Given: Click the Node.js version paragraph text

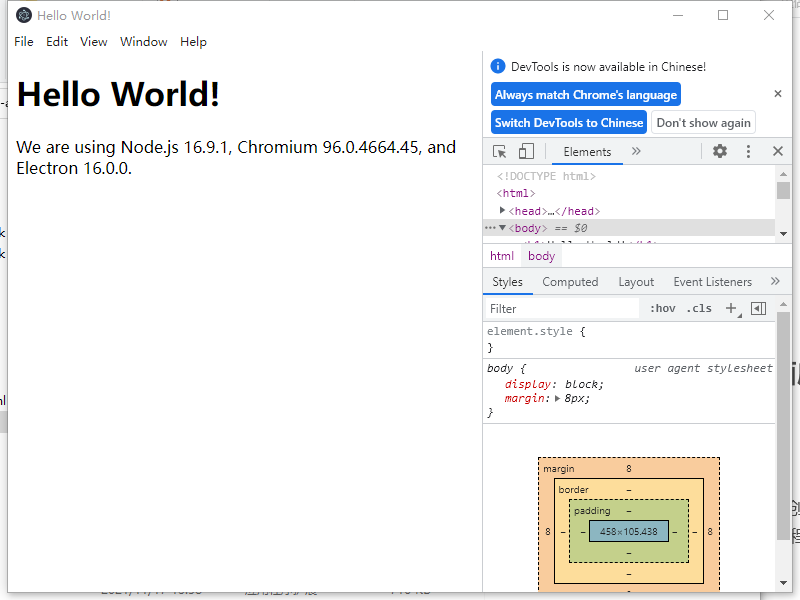Looking at the screenshot, I should (x=236, y=157).
